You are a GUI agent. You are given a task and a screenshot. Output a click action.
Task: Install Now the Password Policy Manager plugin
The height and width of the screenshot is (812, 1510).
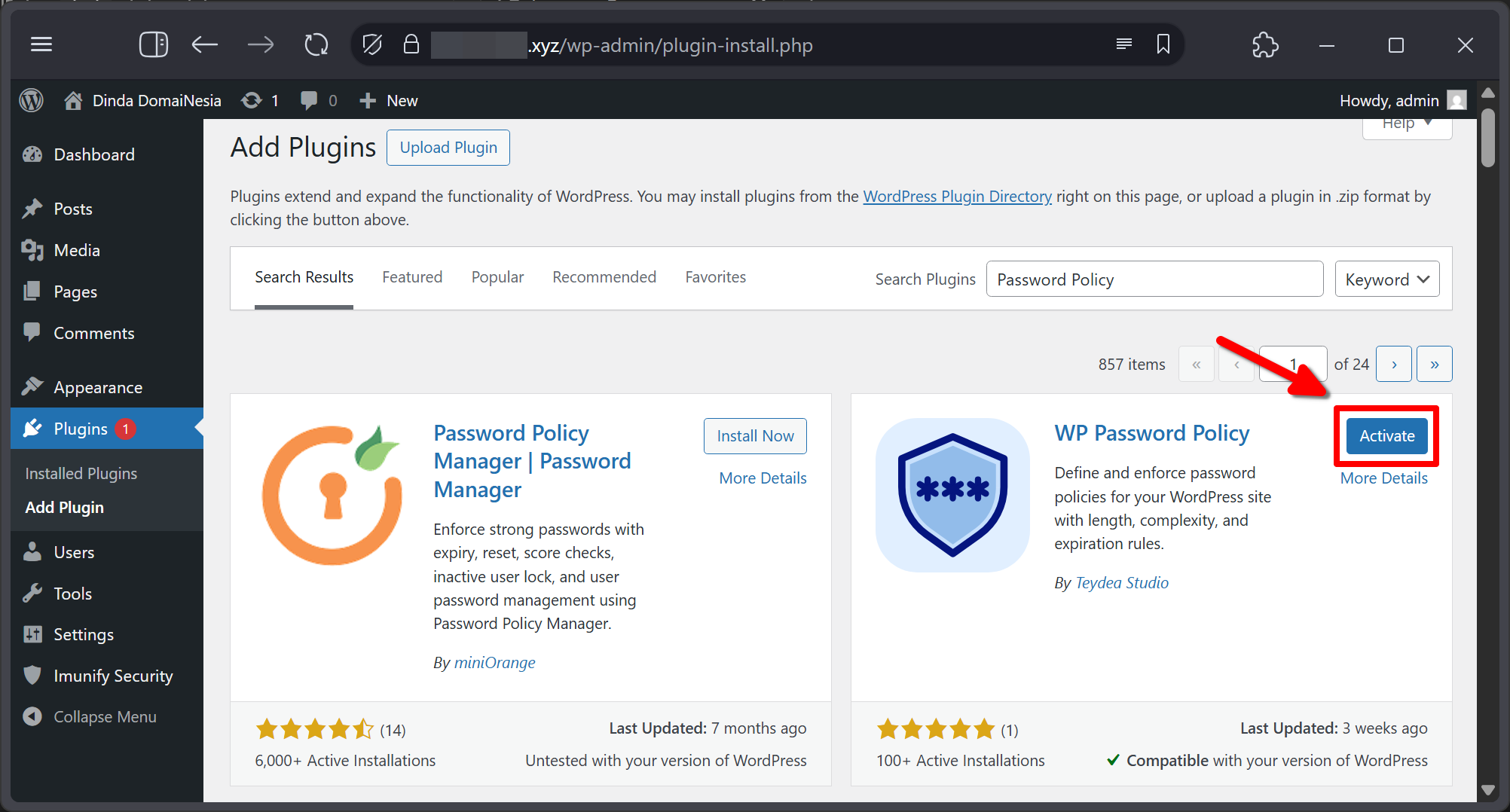(x=755, y=436)
